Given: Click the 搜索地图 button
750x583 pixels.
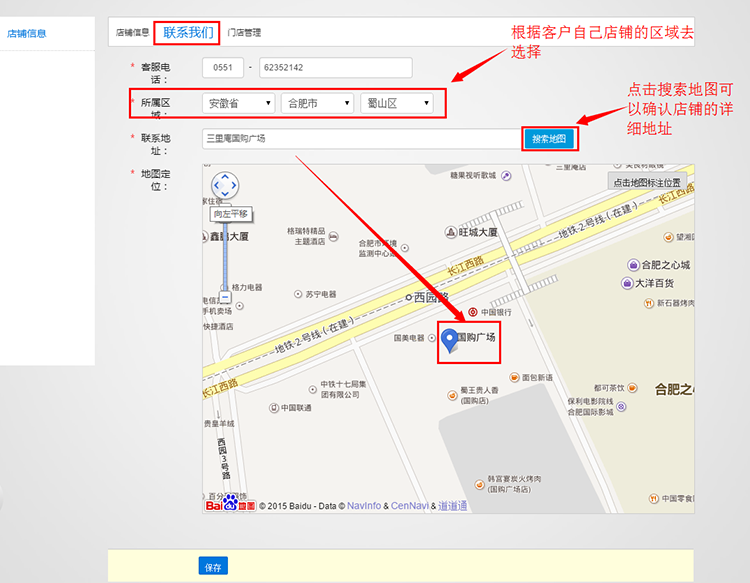Looking at the screenshot, I should (549, 139).
